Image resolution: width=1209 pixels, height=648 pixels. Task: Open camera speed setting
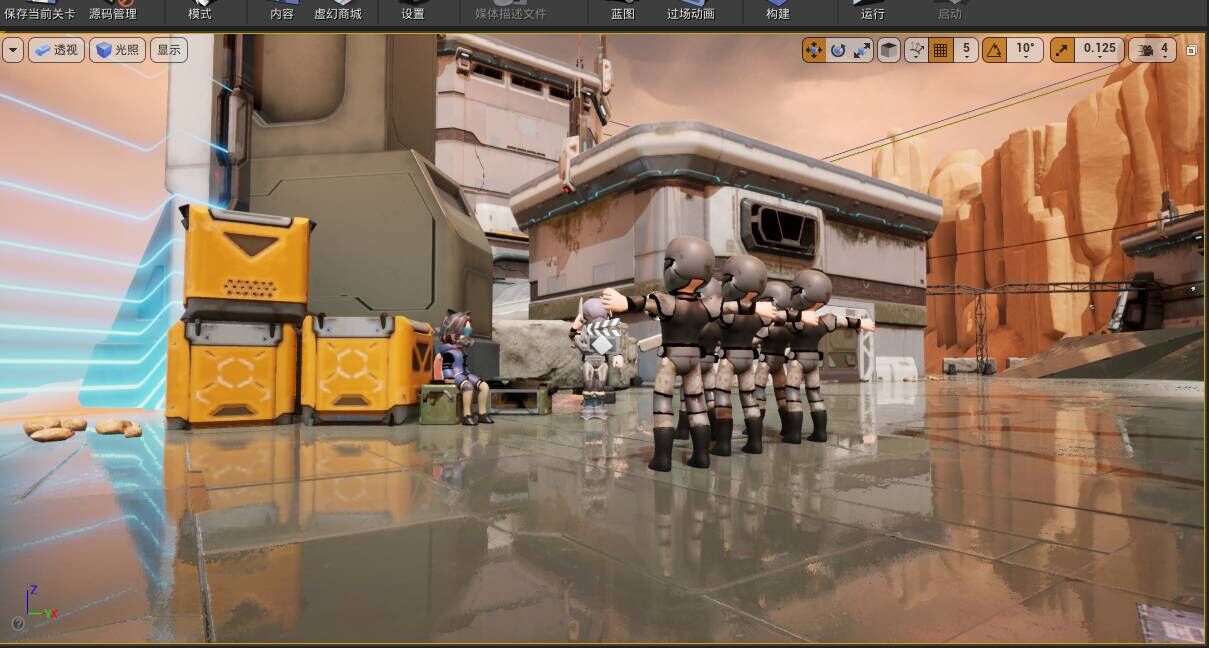tap(1152, 50)
